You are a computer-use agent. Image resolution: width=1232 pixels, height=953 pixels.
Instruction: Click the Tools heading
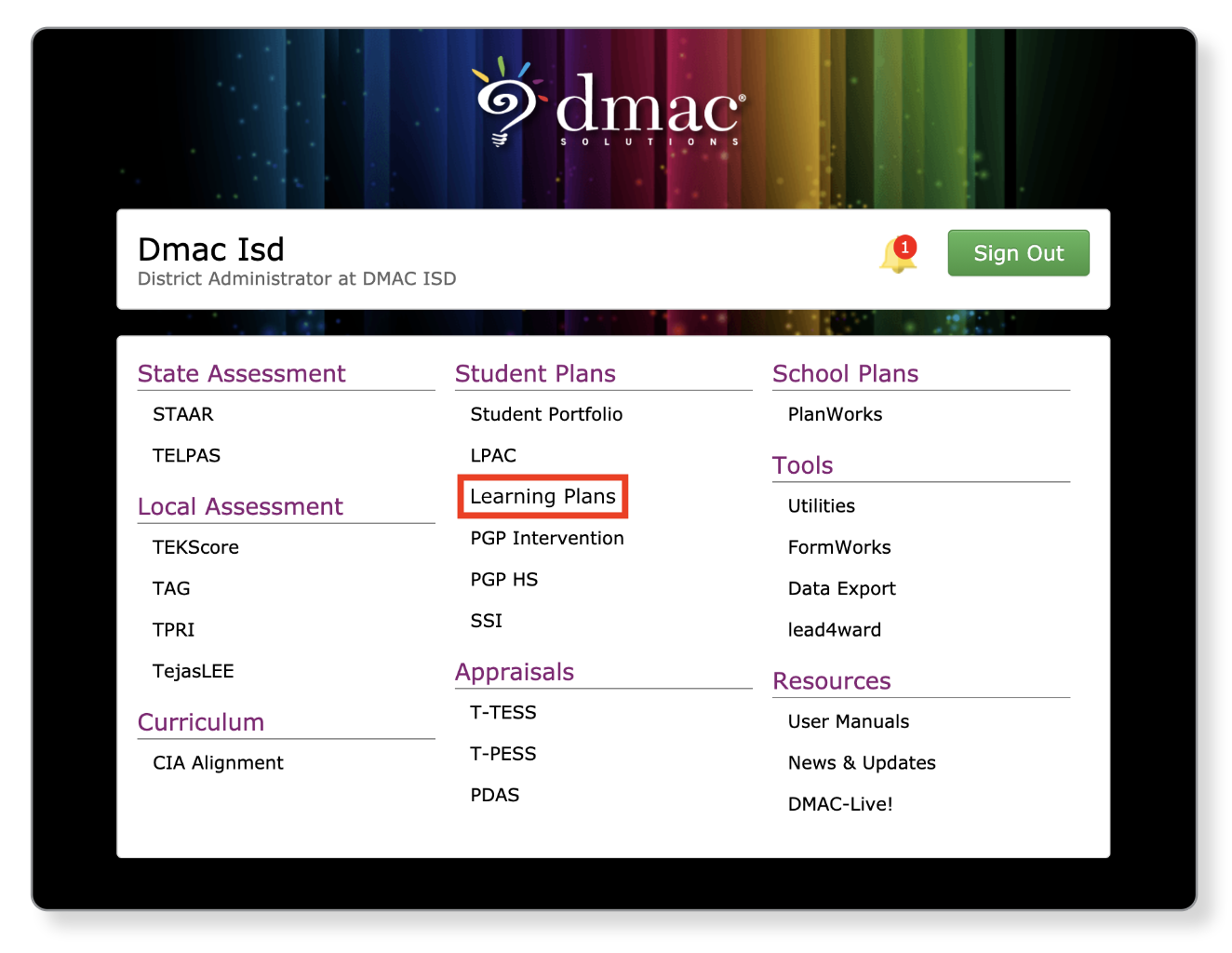click(803, 465)
